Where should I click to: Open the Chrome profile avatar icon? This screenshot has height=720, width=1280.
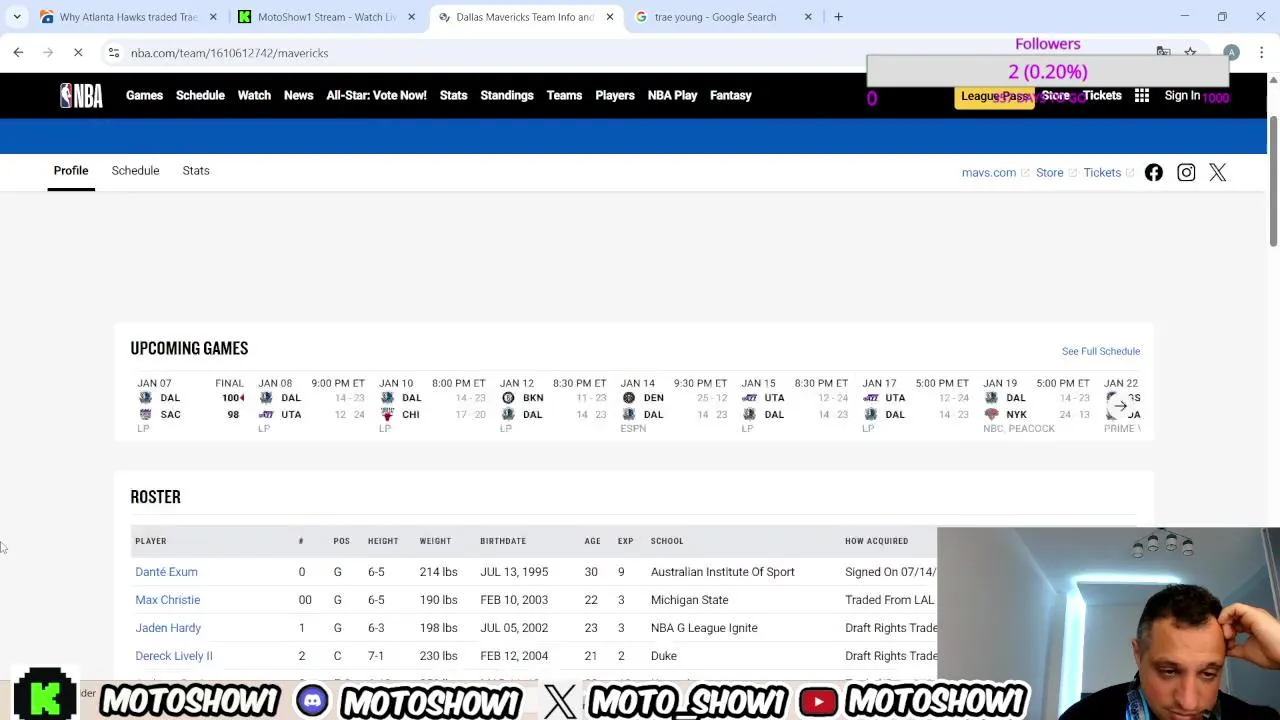pyautogui.click(x=1231, y=52)
